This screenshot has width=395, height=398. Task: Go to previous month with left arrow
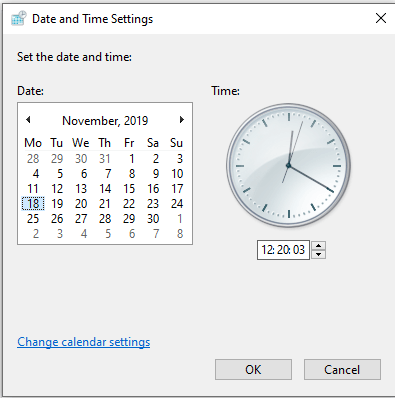[x=28, y=119]
